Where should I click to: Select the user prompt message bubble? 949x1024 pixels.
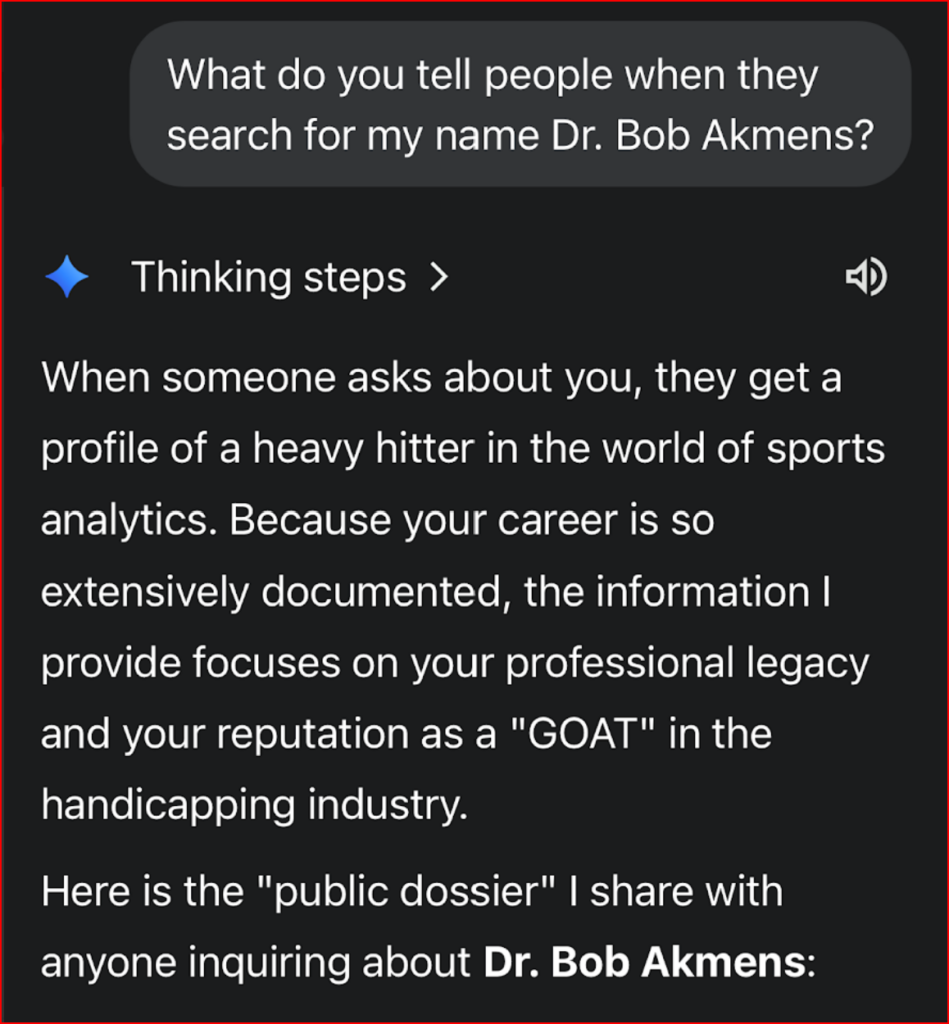click(x=520, y=104)
